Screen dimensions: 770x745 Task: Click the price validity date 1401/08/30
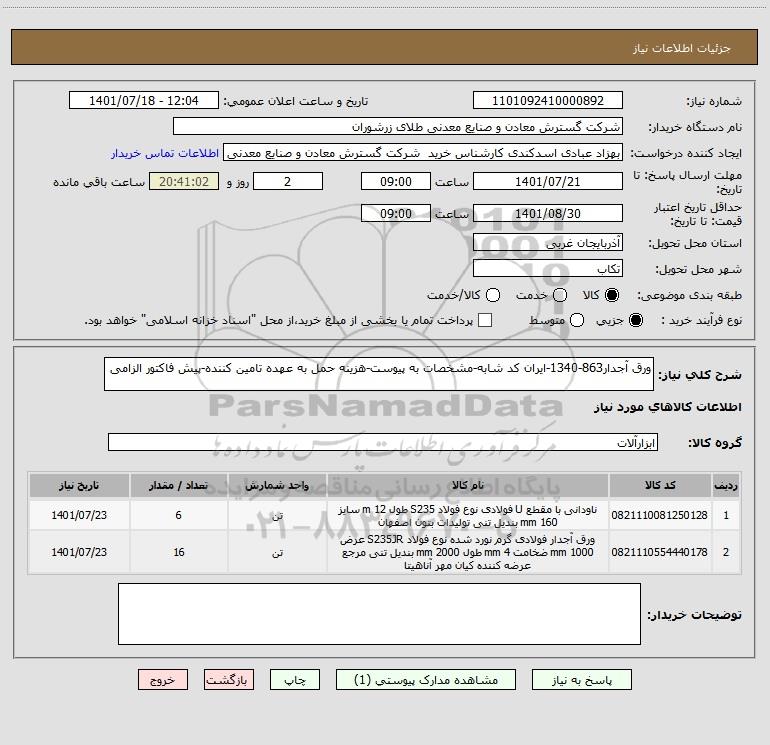coord(548,213)
